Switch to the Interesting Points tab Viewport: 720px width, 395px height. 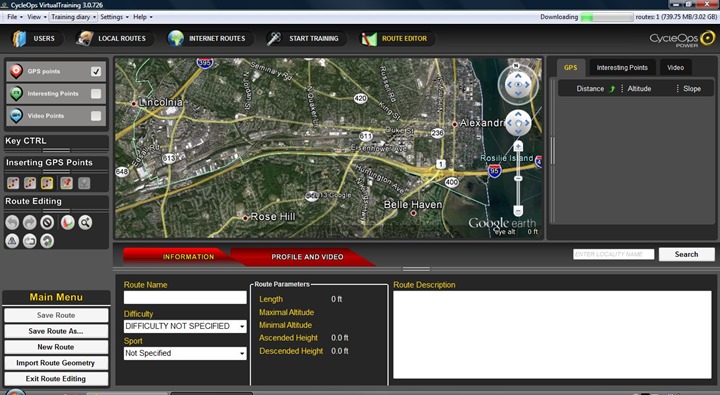point(622,68)
